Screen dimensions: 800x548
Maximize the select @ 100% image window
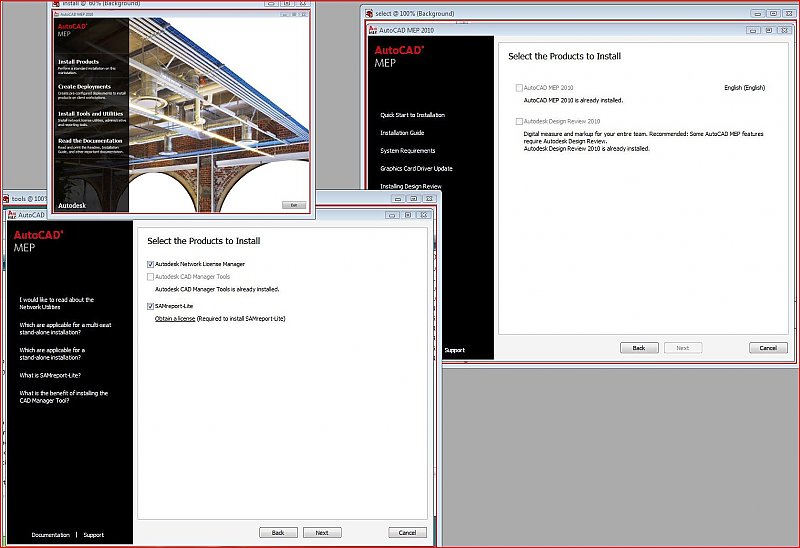pos(773,14)
